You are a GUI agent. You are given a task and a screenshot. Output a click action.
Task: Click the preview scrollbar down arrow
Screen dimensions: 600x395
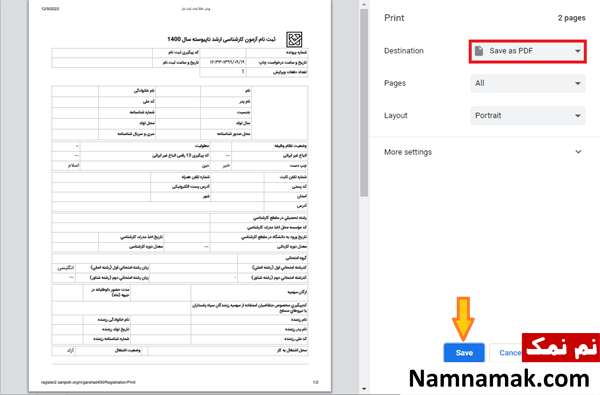click(364, 389)
